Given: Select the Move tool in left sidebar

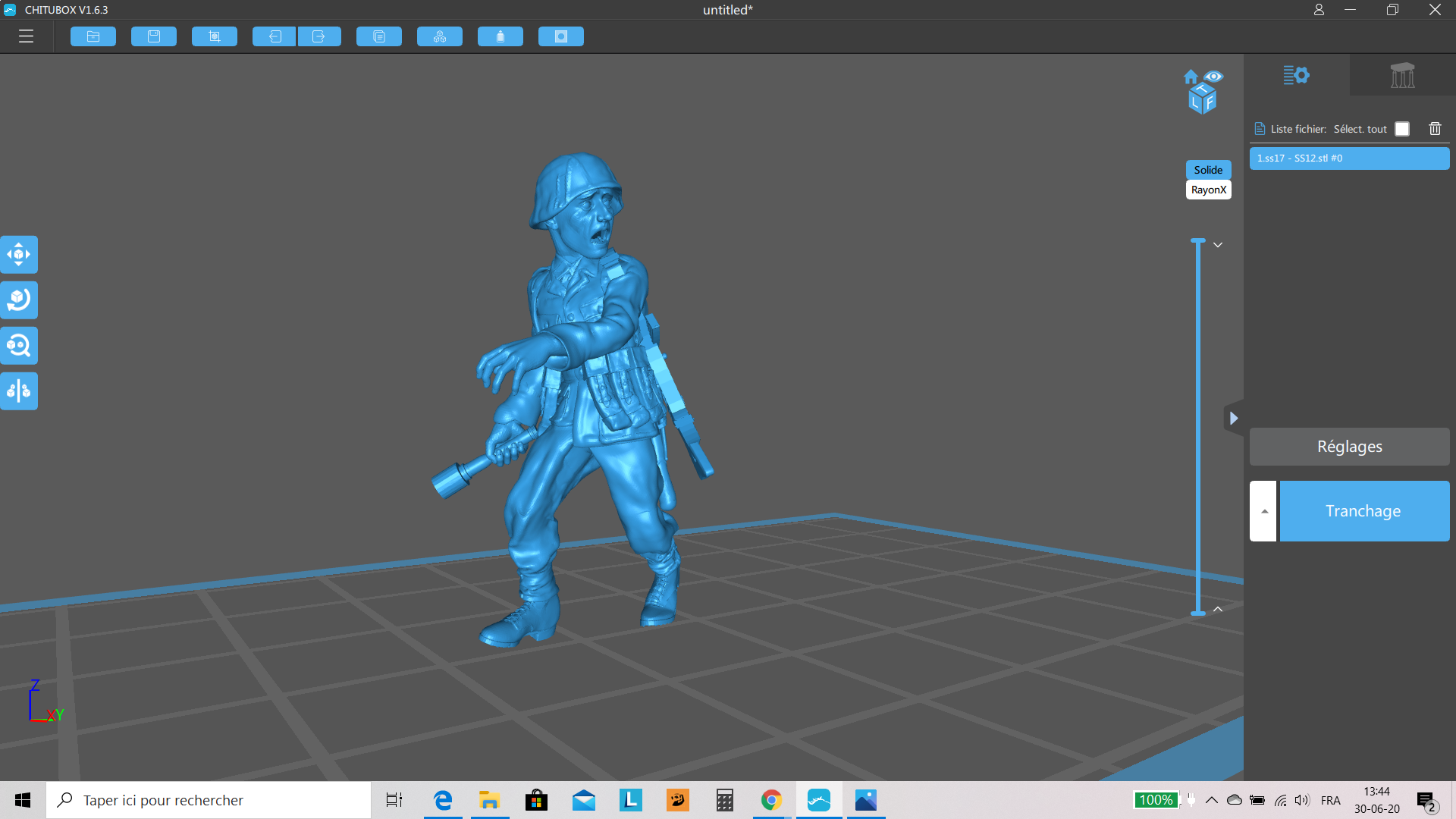Looking at the screenshot, I should tap(19, 255).
